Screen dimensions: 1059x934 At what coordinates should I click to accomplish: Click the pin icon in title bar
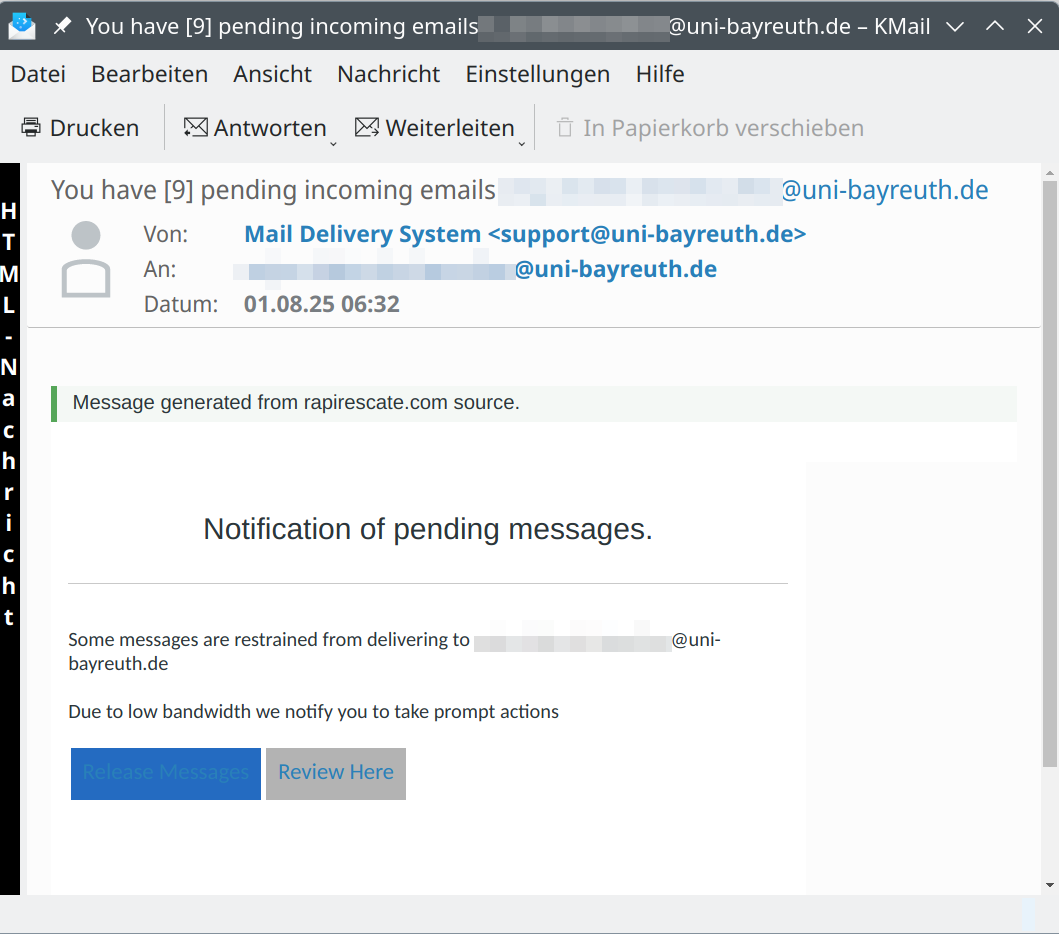click(62, 26)
